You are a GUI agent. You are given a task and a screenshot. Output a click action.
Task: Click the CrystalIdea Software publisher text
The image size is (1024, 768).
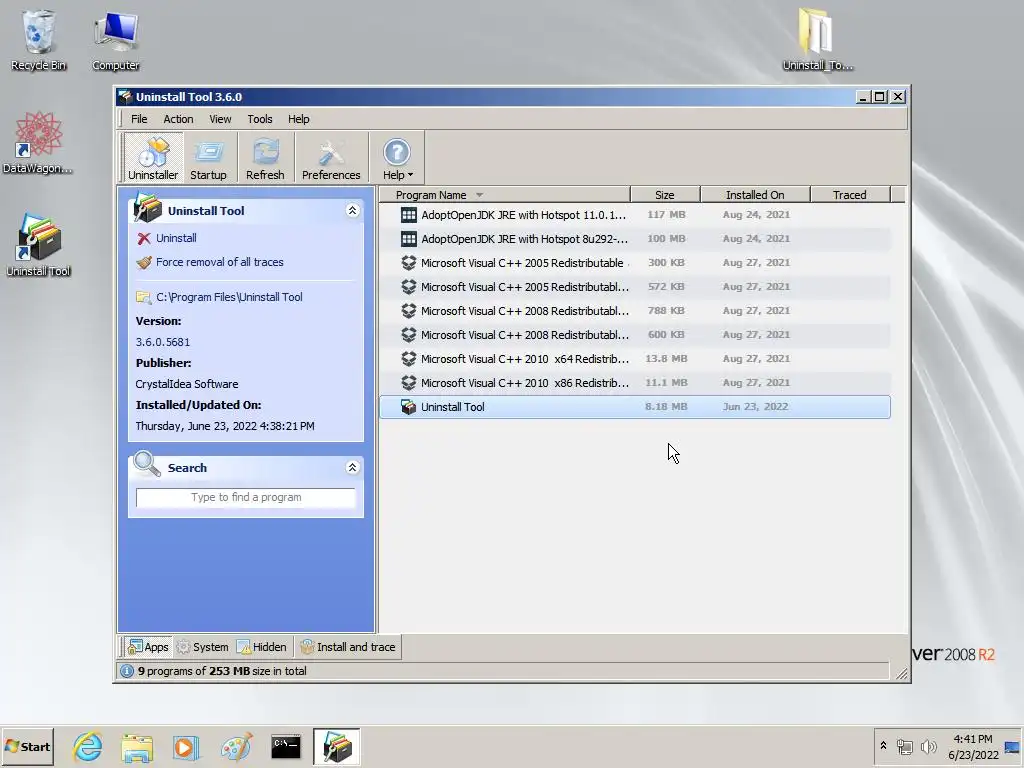(187, 384)
